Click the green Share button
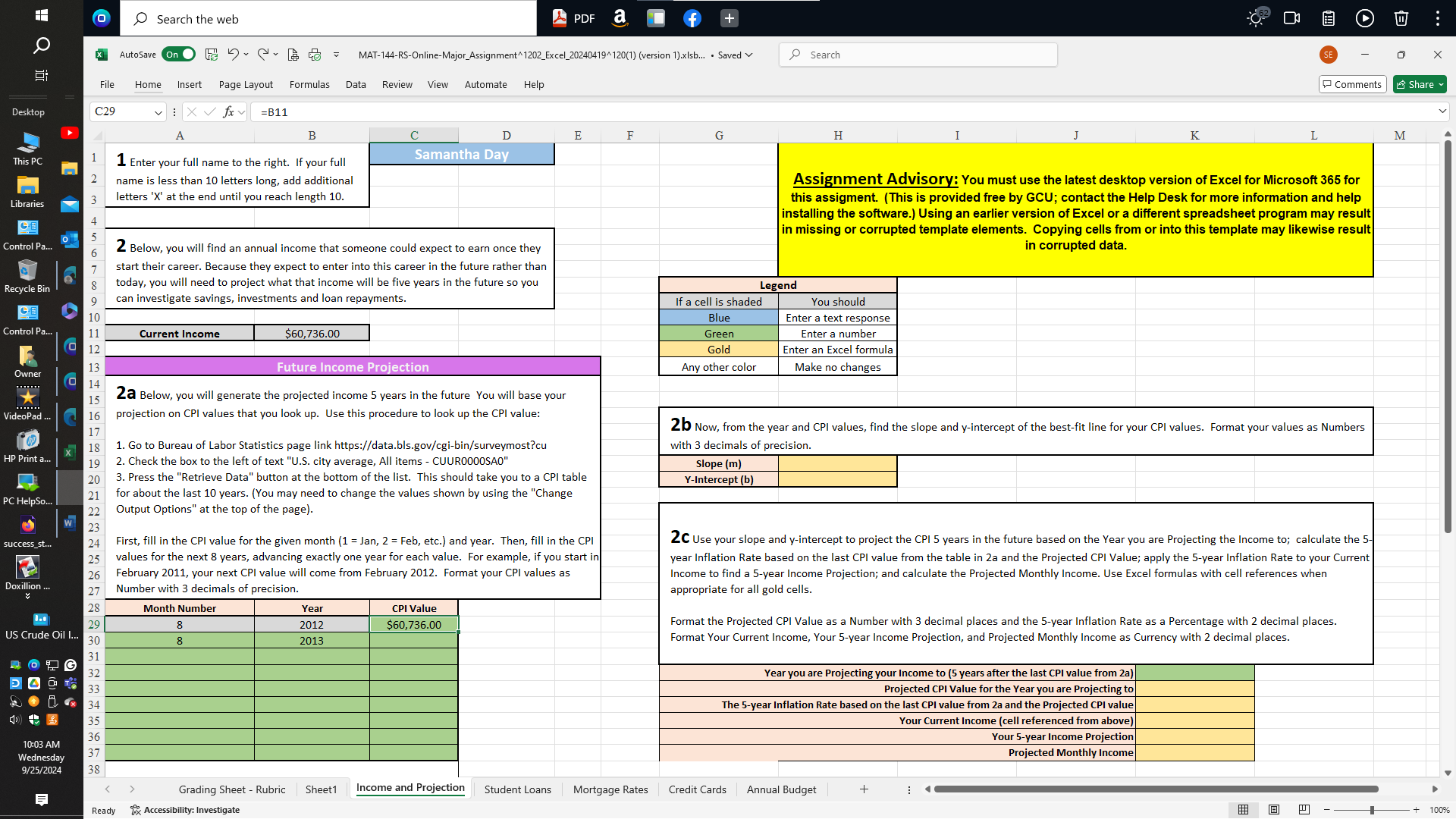Viewport: 1456px width, 819px height. tap(1420, 84)
